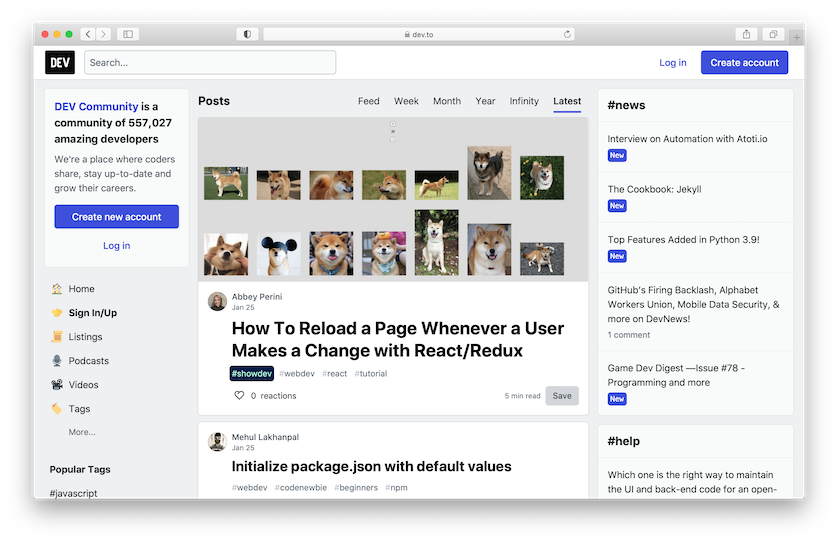Click Mehul Lakhanpal author name
This screenshot has width=838, height=543.
pyautogui.click(x=265, y=437)
